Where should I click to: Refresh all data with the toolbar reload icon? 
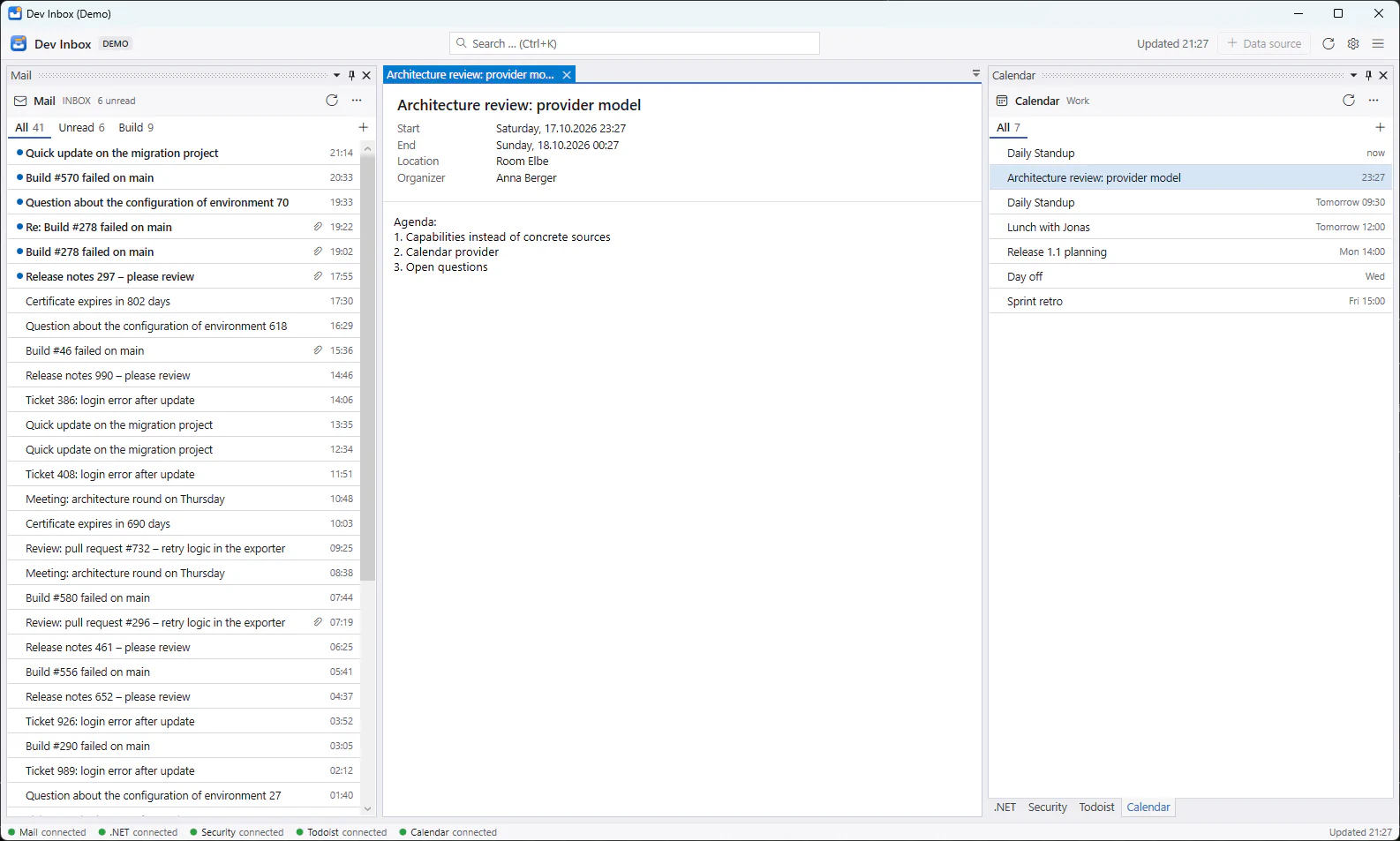pos(1328,43)
